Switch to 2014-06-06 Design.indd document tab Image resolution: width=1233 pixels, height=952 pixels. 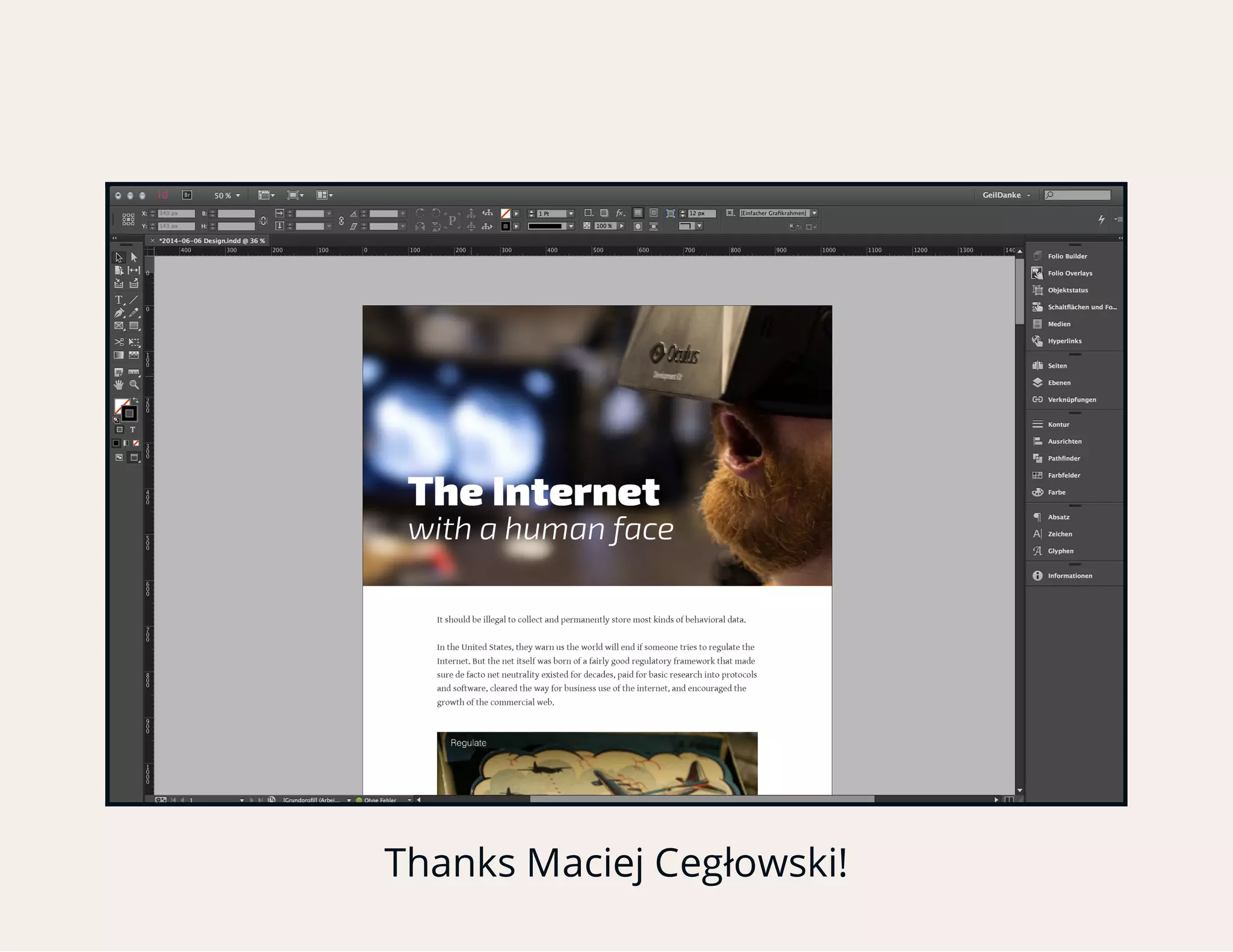coord(211,241)
